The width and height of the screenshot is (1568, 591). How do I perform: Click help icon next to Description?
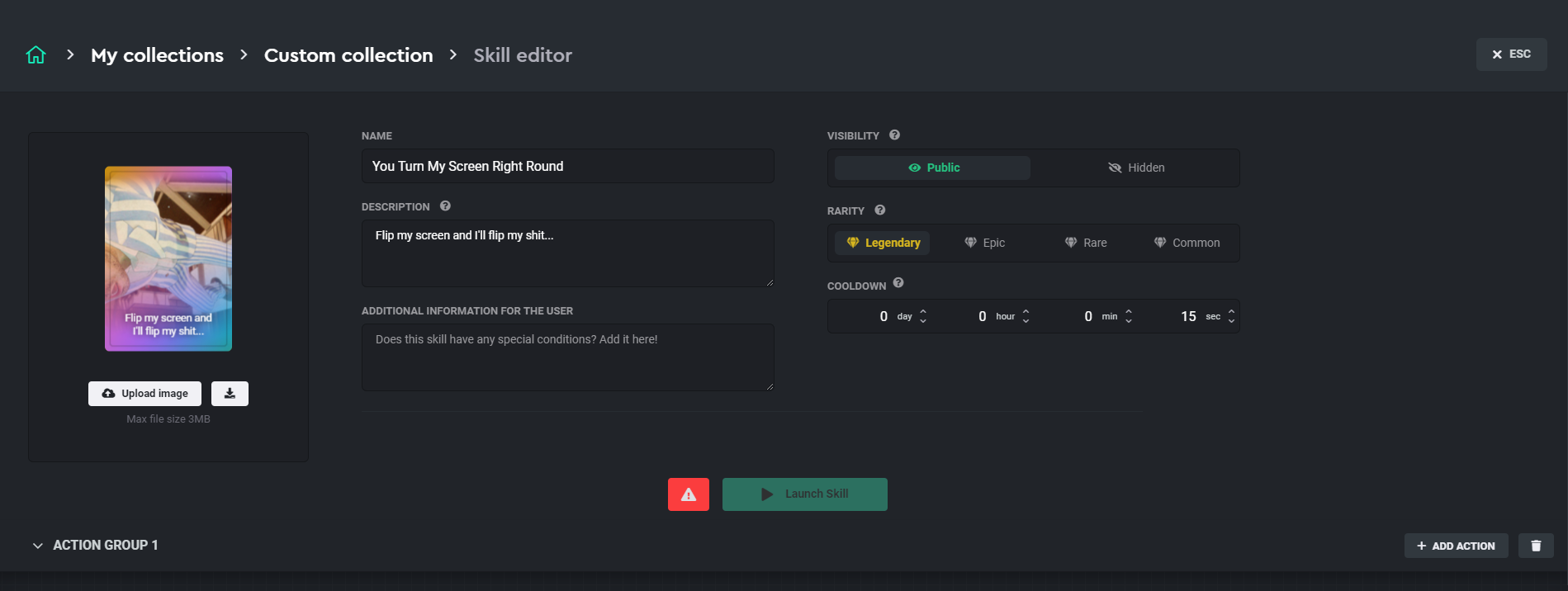tap(445, 206)
